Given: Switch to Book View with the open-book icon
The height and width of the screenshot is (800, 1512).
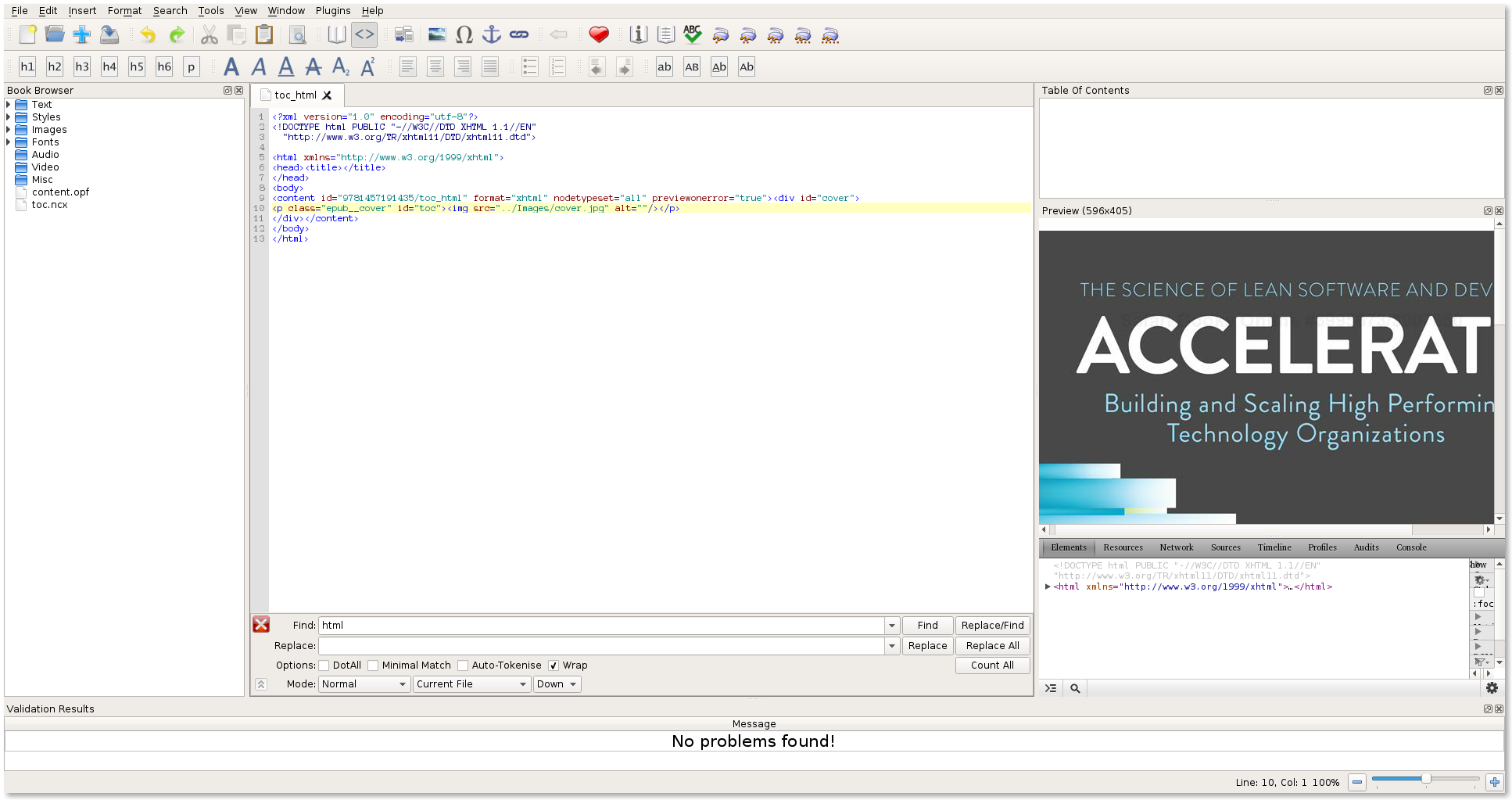Looking at the screenshot, I should [x=336, y=34].
